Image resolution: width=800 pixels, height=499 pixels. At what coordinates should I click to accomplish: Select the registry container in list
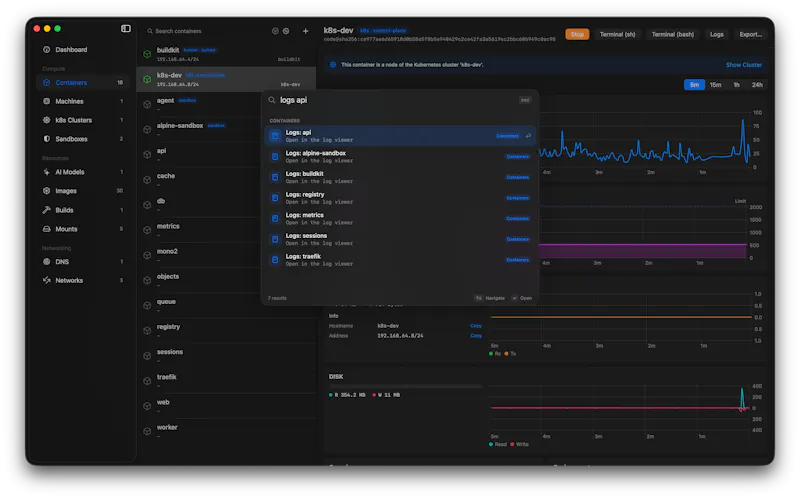click(x=226, y=331)
